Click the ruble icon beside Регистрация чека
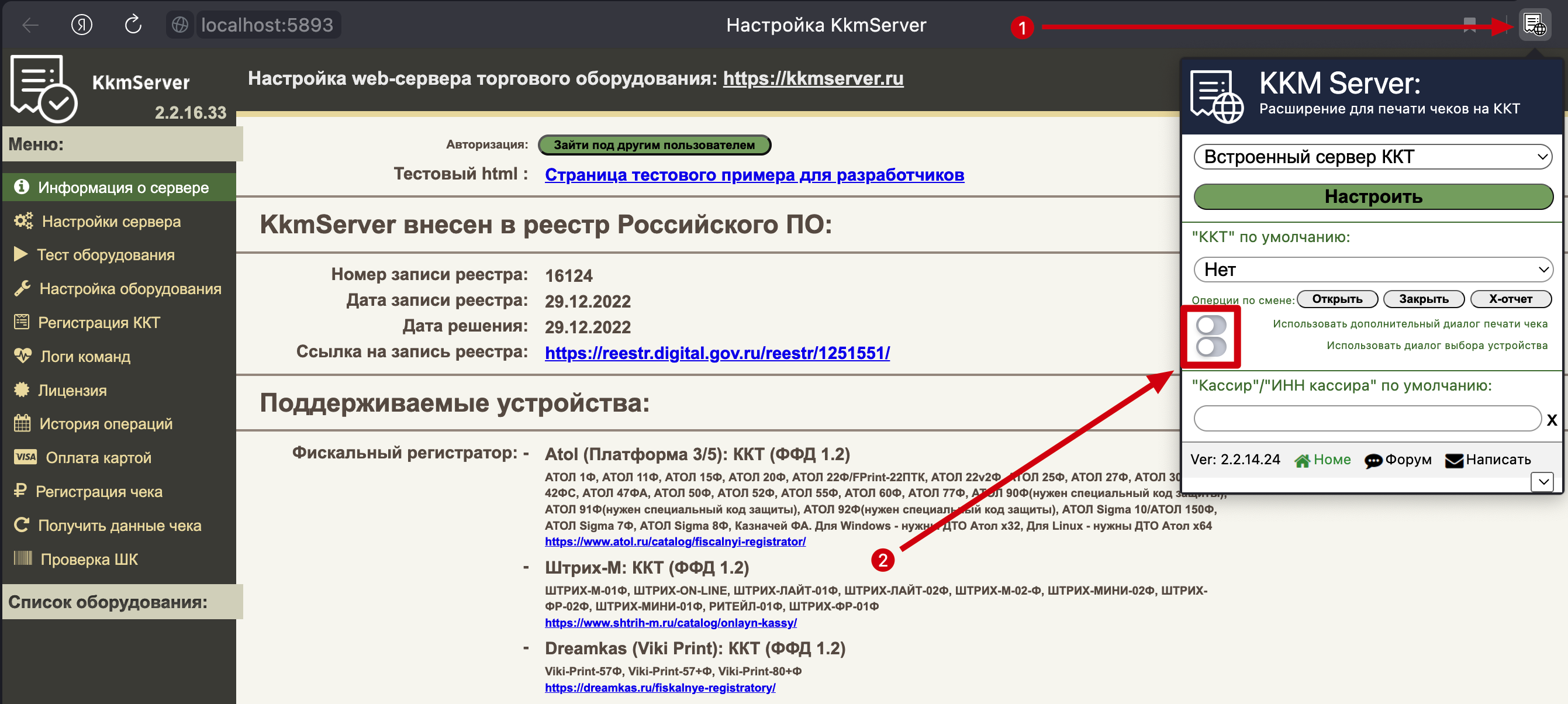The image size is (1568, 704). (x=20, y=491)
